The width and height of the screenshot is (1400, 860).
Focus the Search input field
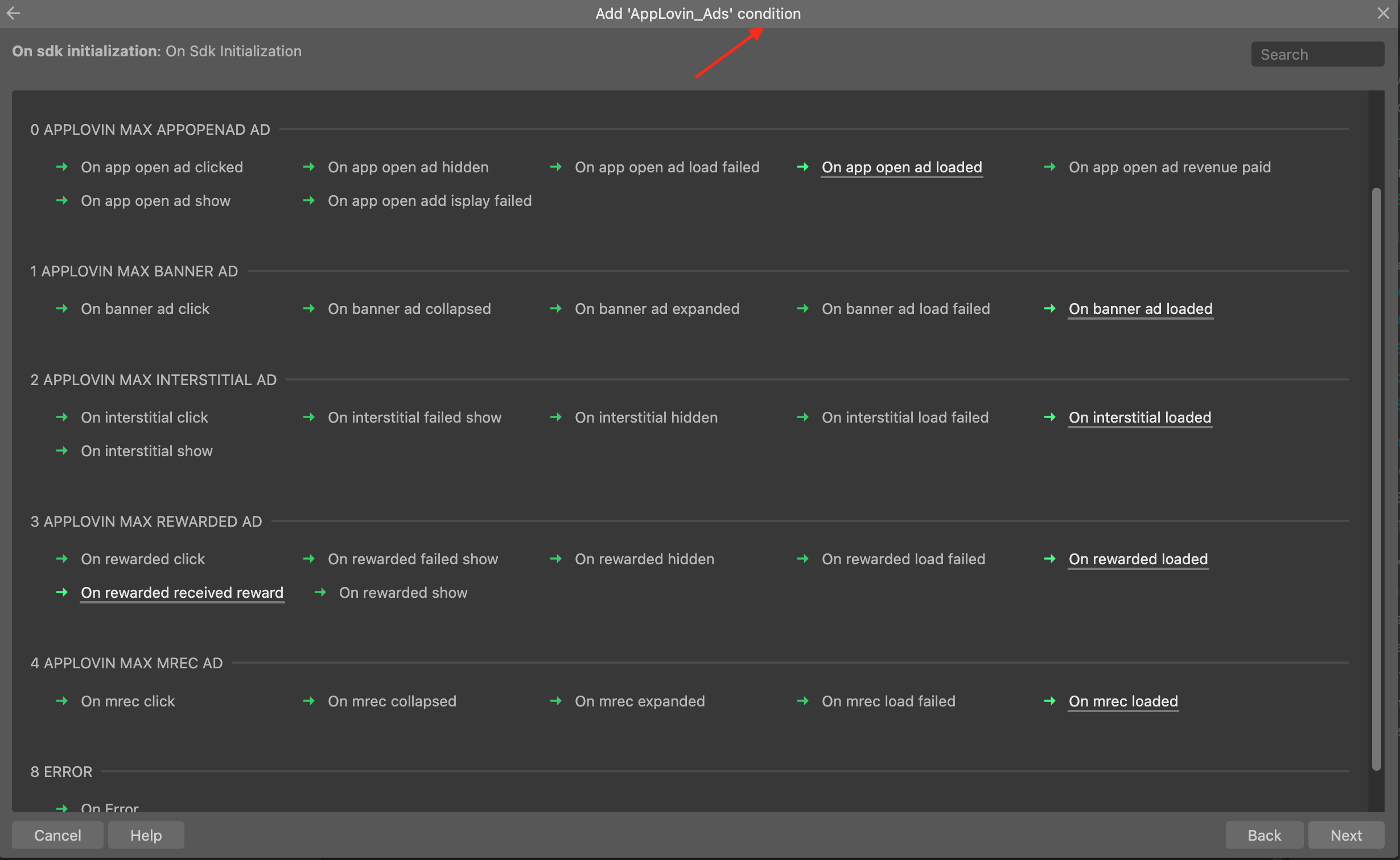click(1317, 55)
